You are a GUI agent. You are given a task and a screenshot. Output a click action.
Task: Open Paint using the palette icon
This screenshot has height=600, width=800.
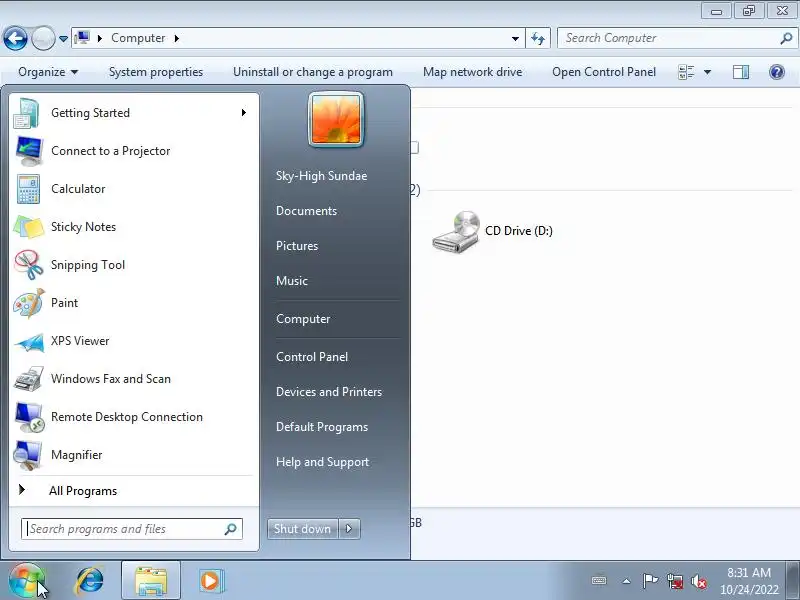[x=29, y=303]
